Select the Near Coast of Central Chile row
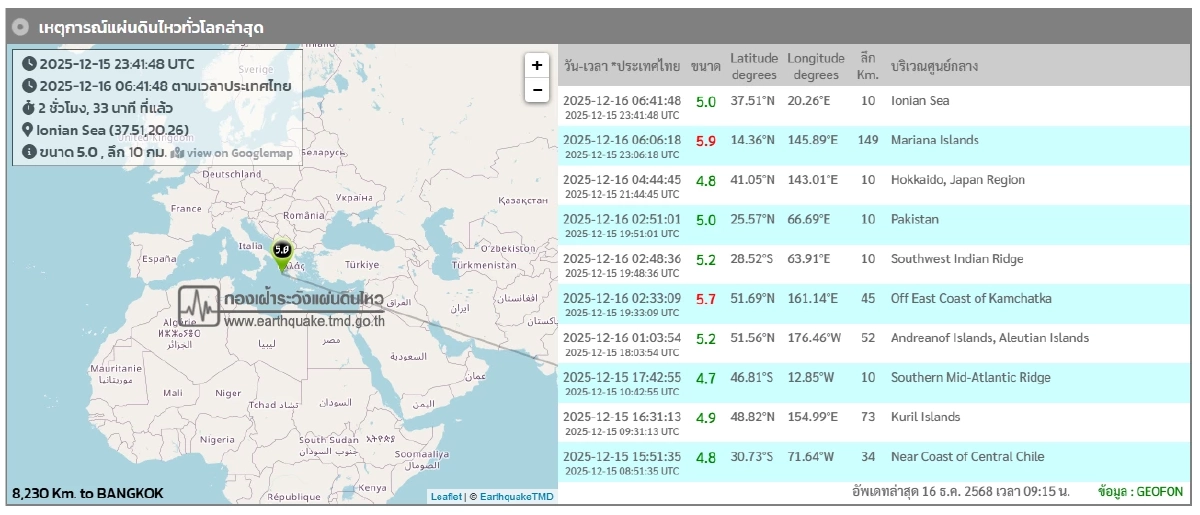This screenshot has height=515, width=1200. [874, 463]
